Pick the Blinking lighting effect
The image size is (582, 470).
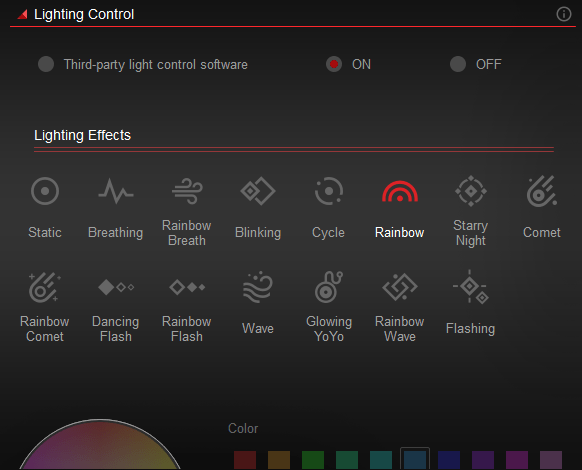coord(258,191)
